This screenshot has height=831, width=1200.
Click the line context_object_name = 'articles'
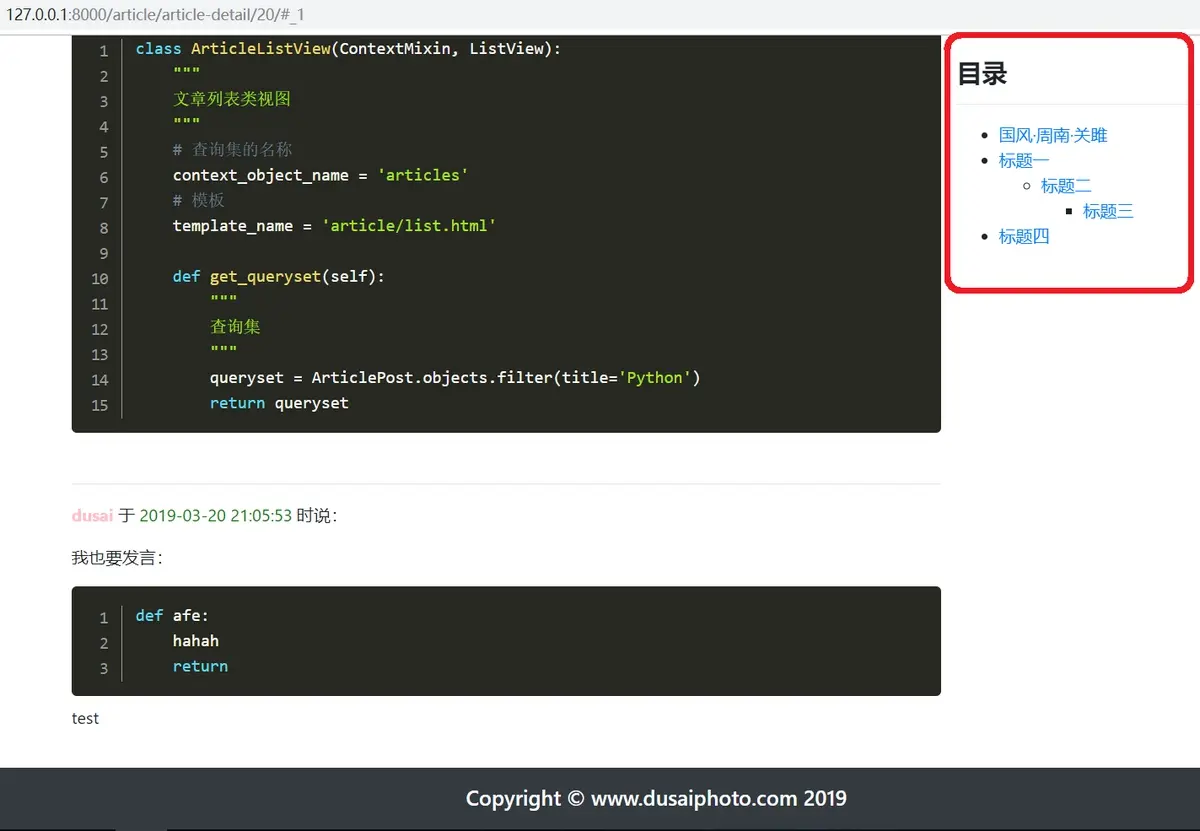point(320,175)
